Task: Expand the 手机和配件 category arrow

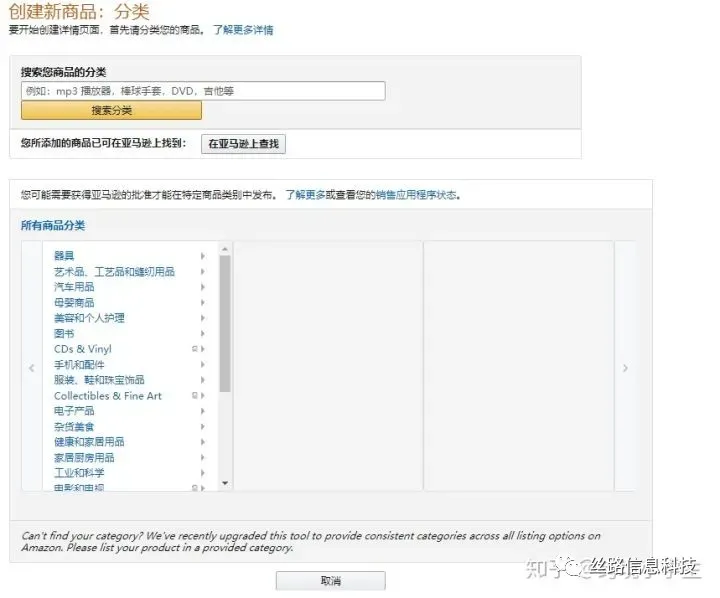Action: (x=202, y=365)
